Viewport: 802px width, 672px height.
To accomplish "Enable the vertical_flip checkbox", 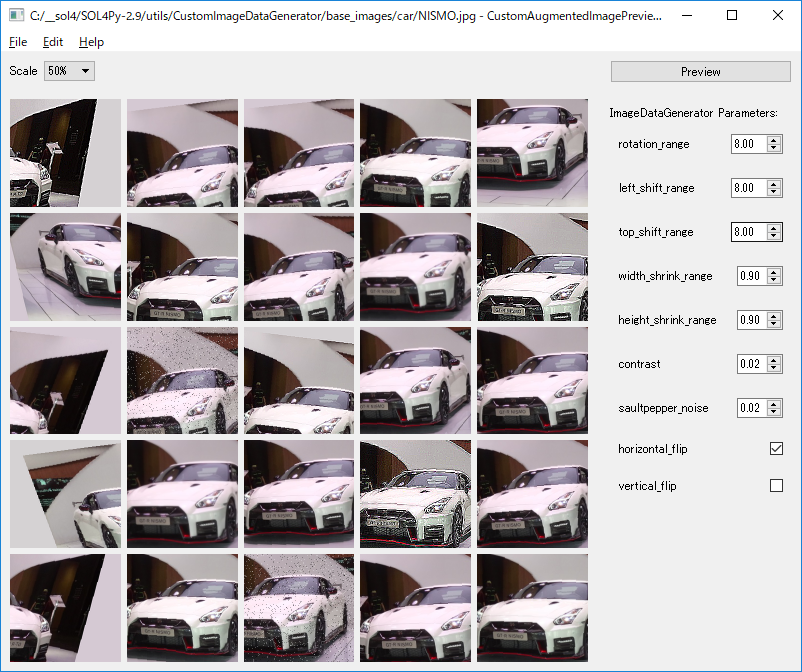I will coord(776,485).
